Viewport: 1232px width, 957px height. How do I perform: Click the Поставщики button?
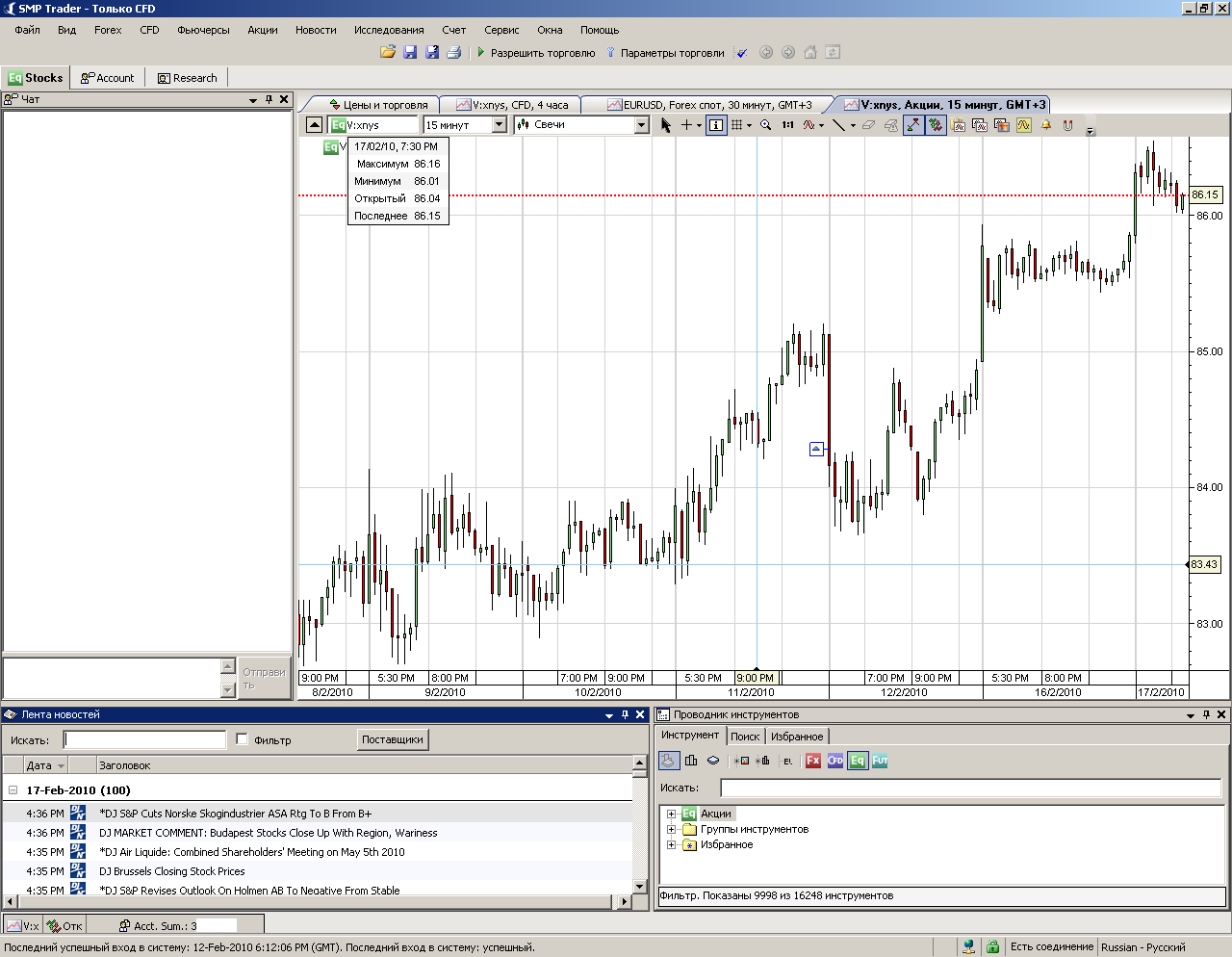[x=393, y=739]
